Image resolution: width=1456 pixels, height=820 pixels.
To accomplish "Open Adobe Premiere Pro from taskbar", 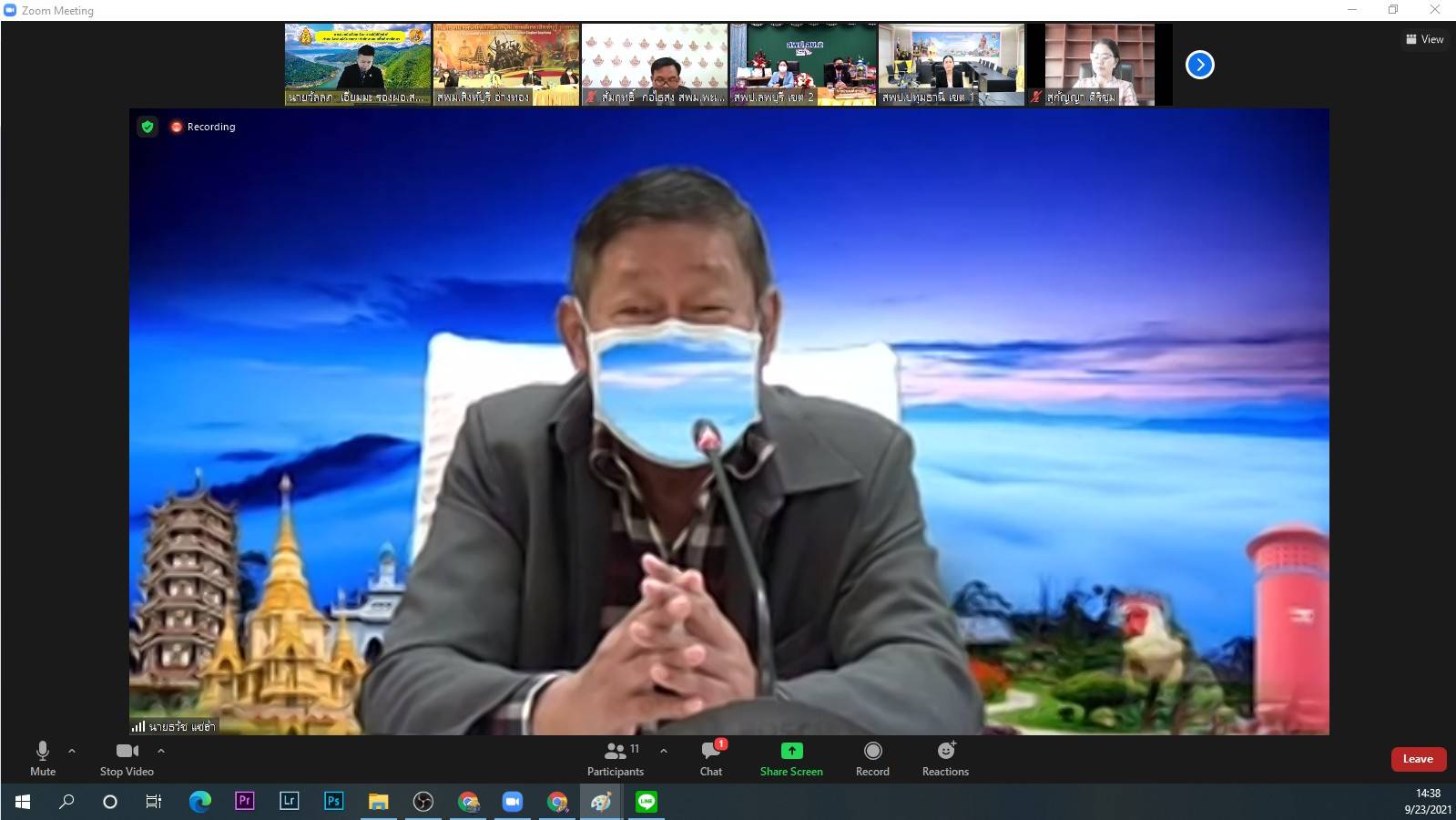I will pos(244,801).
